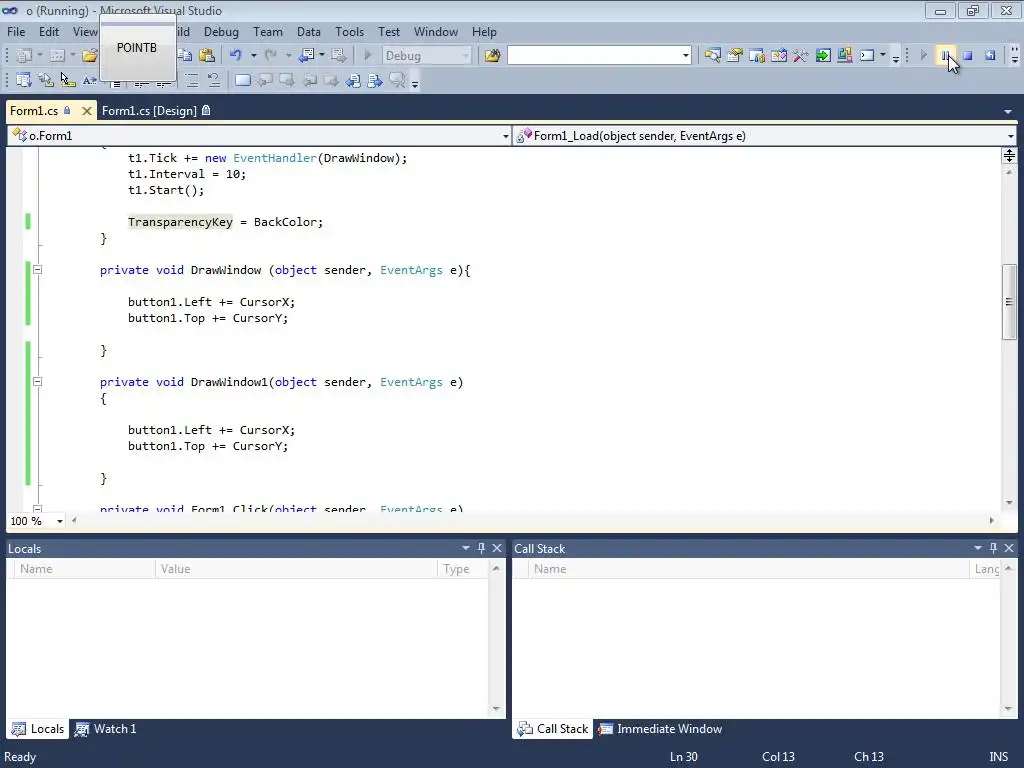Viewport: 1024px width, 768px height.
Task: Pin the Locals panel
Action: (481, 548)
